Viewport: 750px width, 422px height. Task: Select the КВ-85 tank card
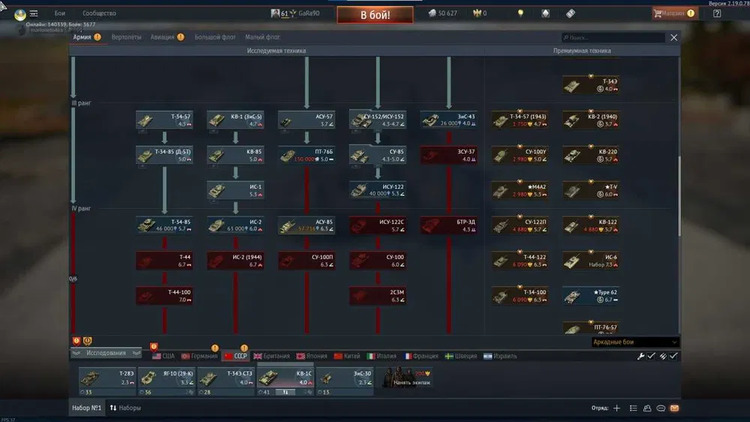235,155
